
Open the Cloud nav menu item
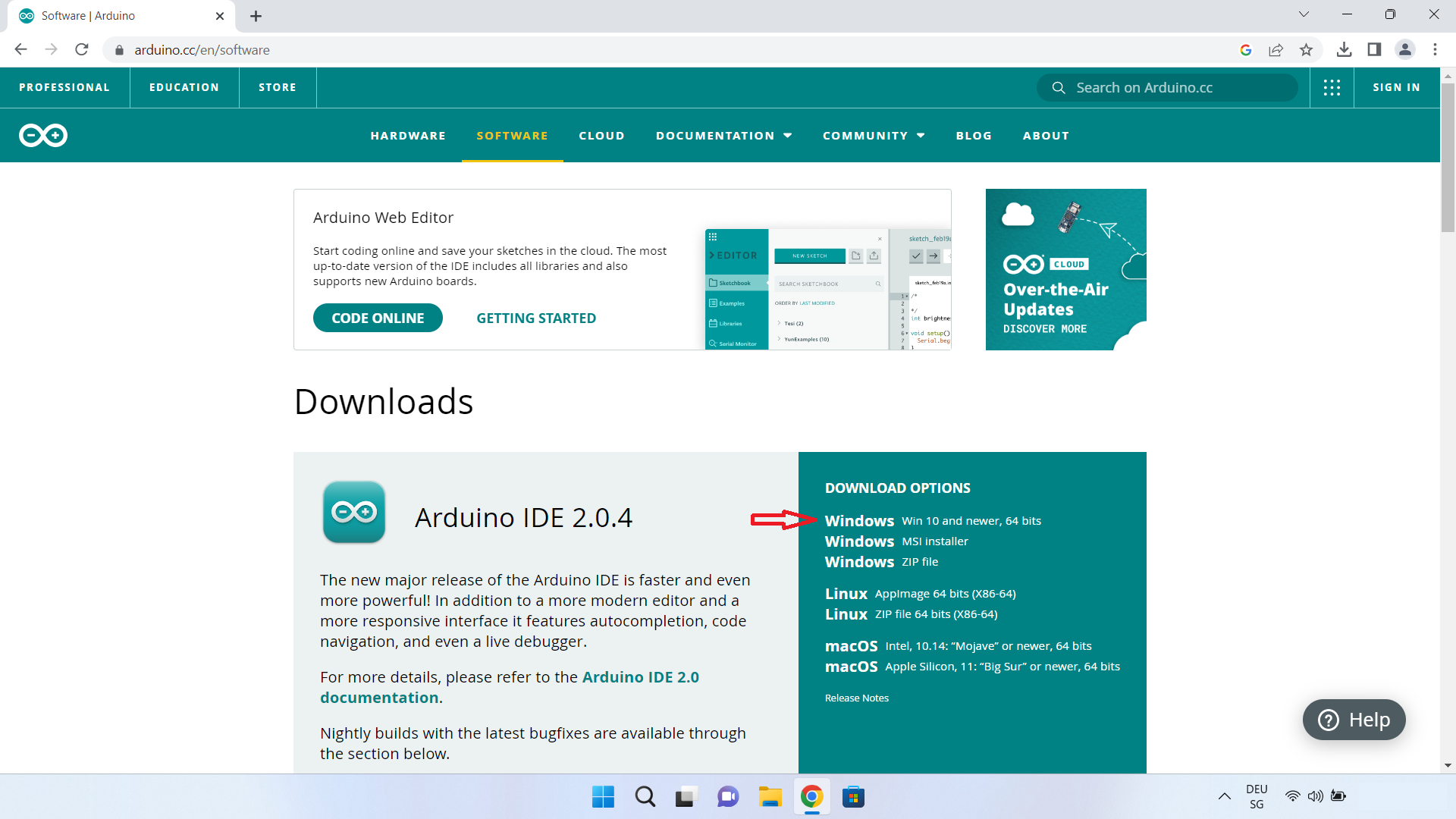(x=601, y=136)
